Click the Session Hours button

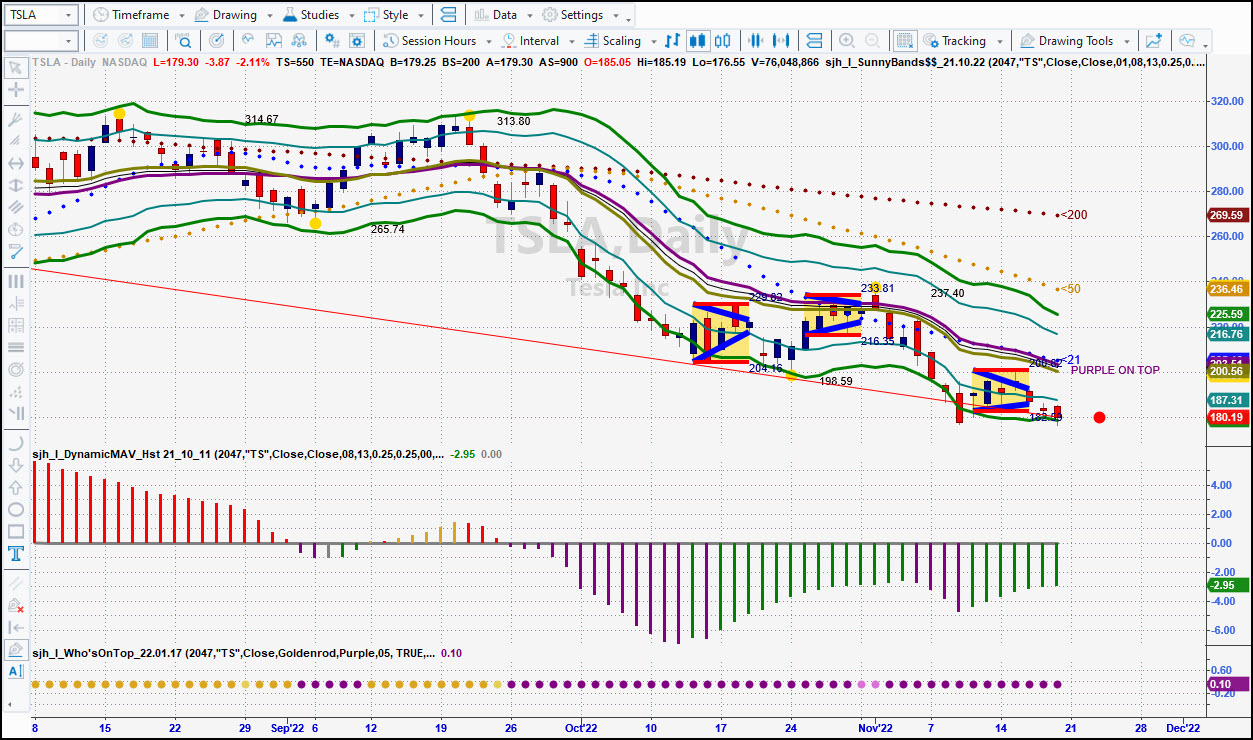coord(429,41)
